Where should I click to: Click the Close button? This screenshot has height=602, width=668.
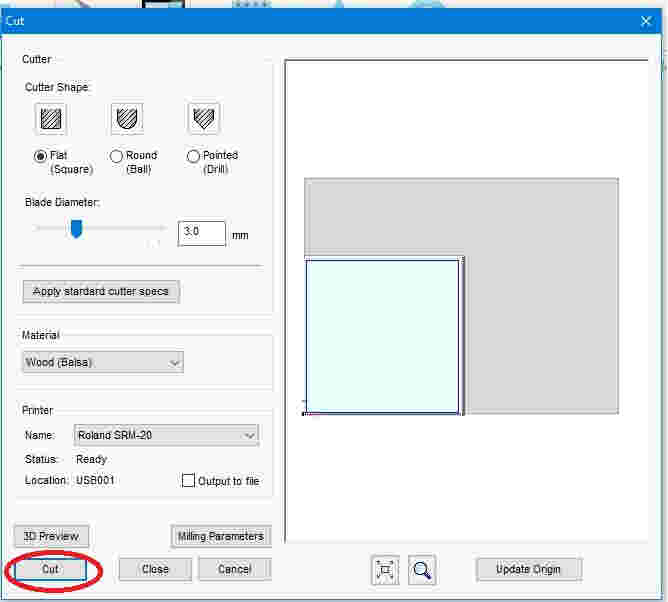click(x=155, y=569)
